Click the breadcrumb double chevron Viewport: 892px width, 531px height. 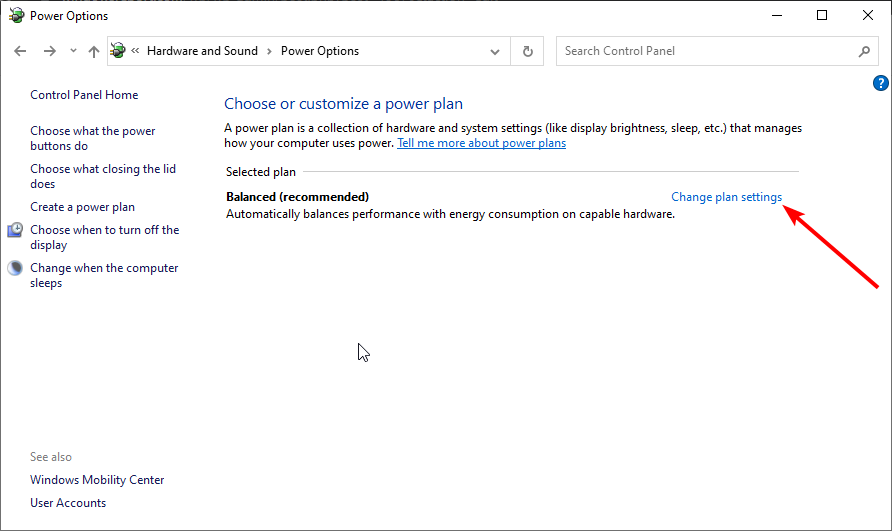pos(135,51)
